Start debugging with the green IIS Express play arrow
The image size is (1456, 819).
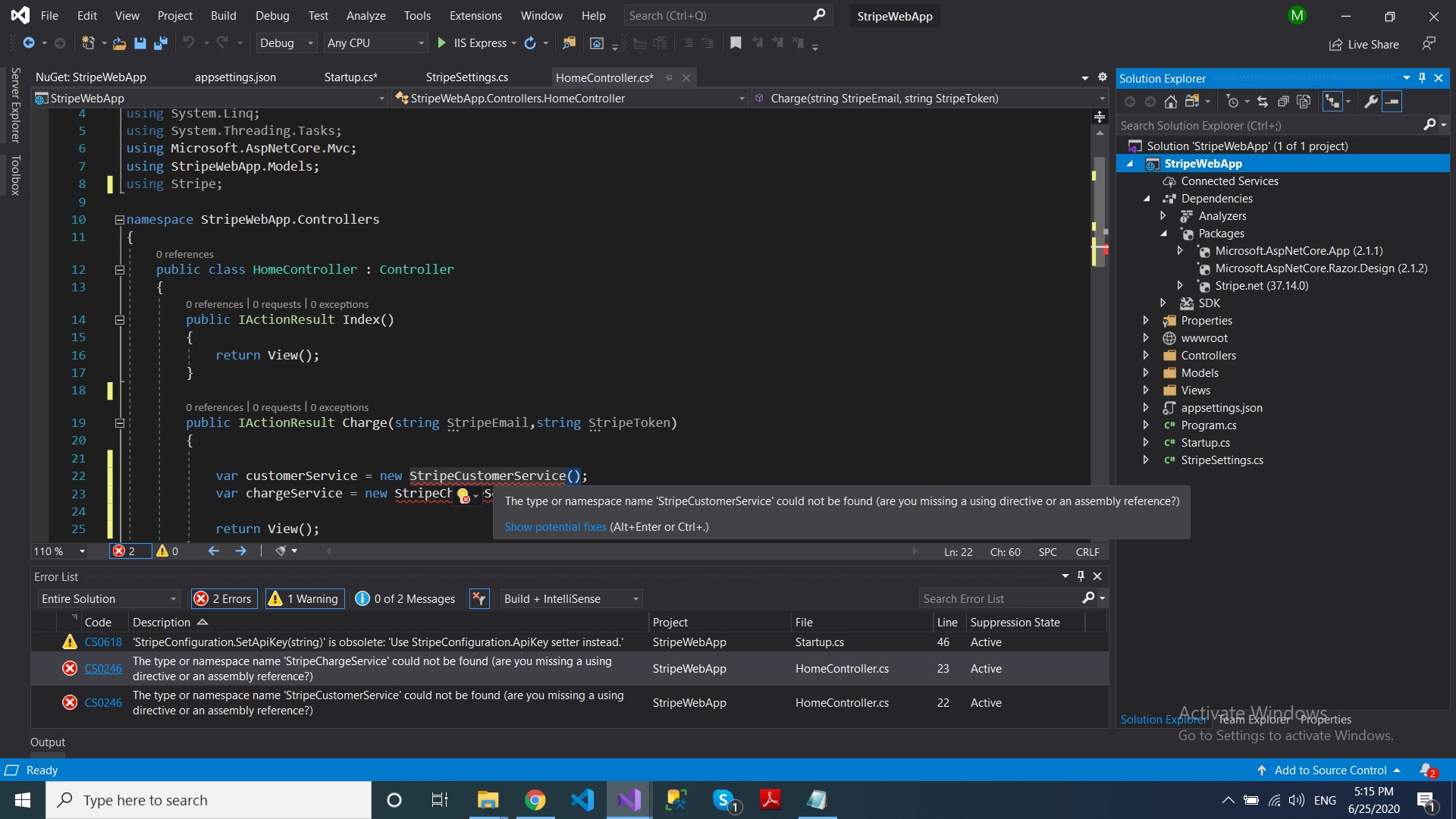click(442, 43)
